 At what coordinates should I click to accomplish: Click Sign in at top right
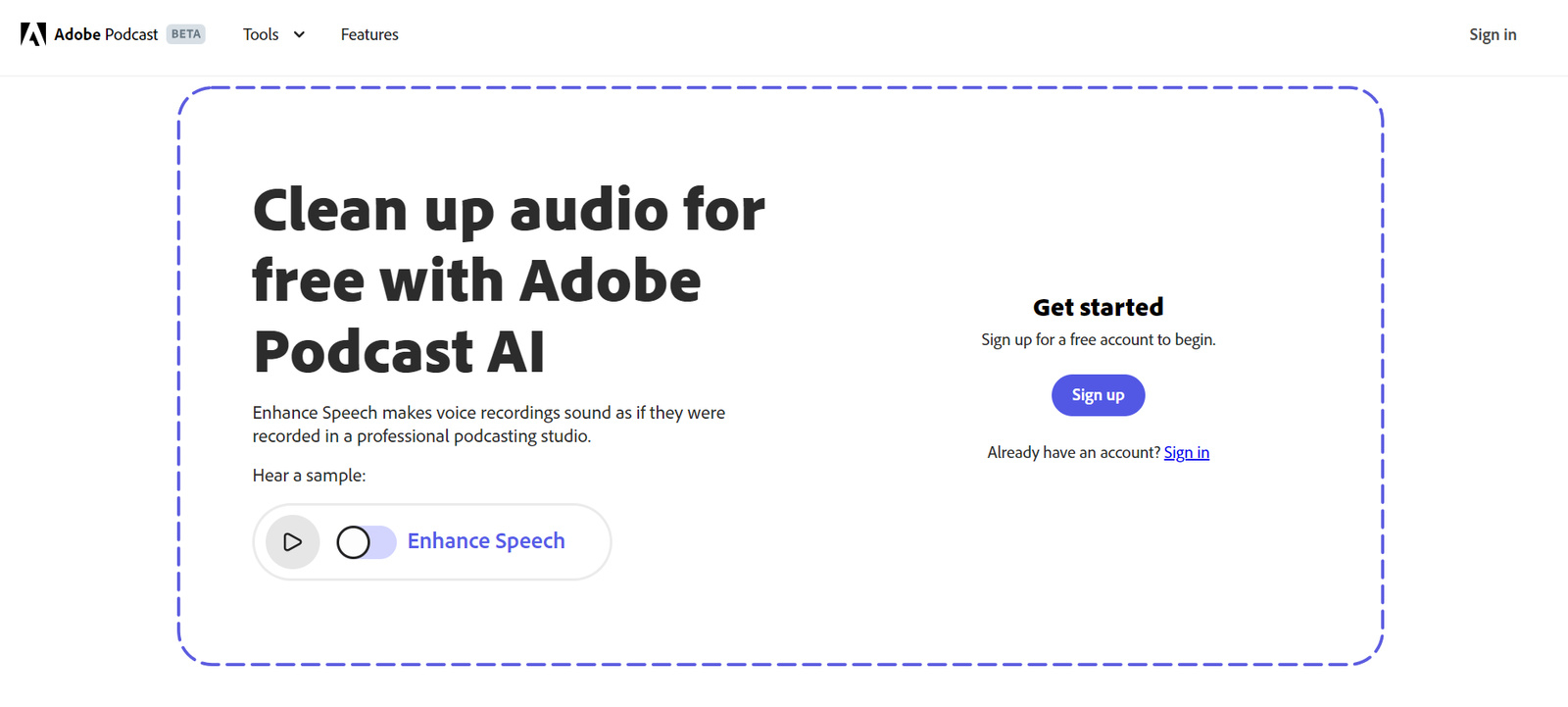(x=1492, y=34)
